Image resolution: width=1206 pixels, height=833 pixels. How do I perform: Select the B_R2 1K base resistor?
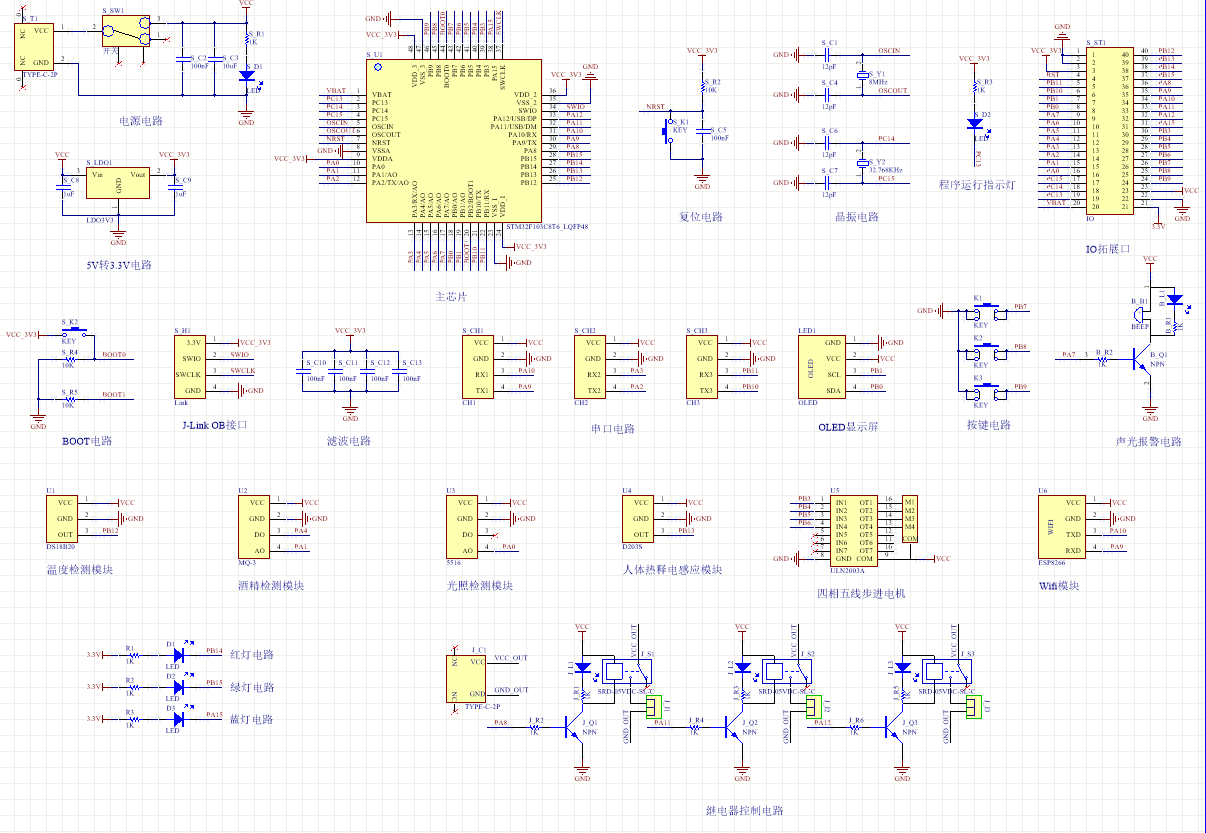tap(1103, 357)
